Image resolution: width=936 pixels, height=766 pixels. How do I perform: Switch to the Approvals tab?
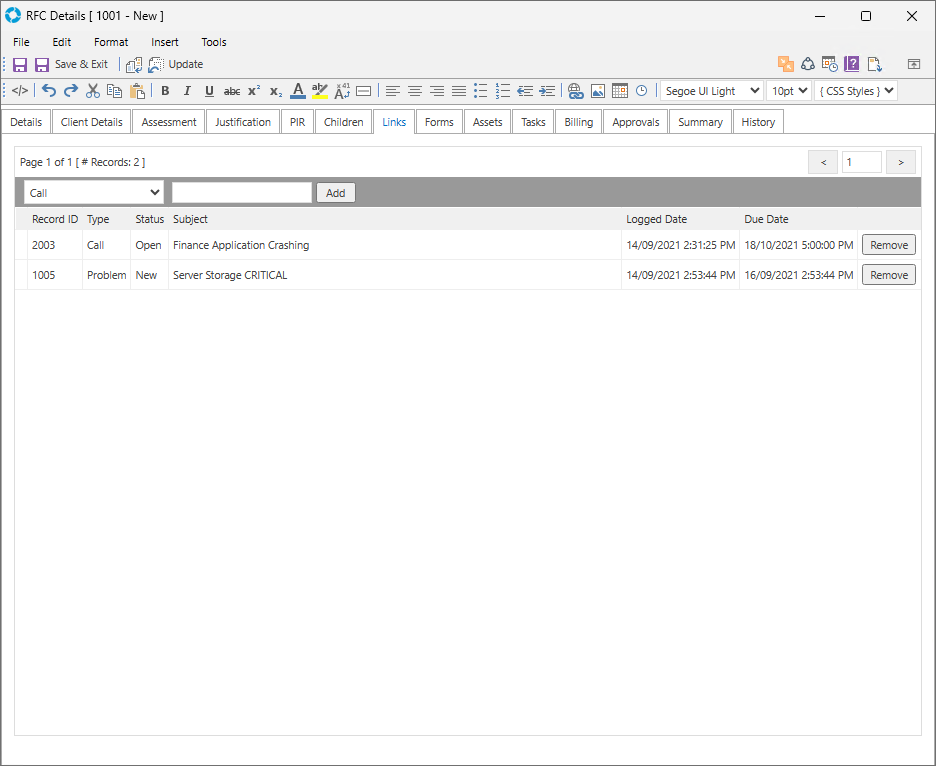tap(636, 122)
